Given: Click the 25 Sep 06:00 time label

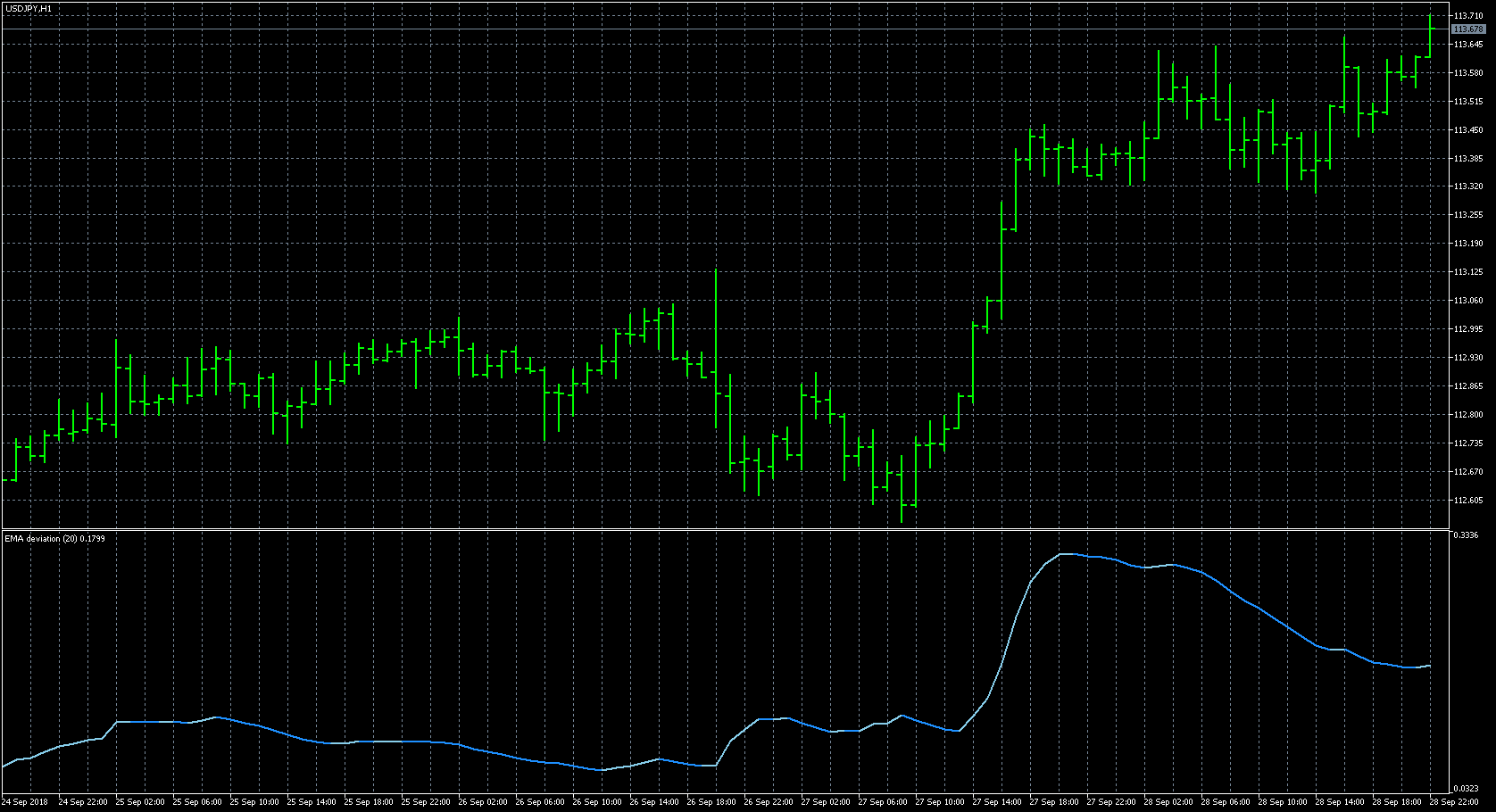Looking at the screenshot, I should coord(197,802).
